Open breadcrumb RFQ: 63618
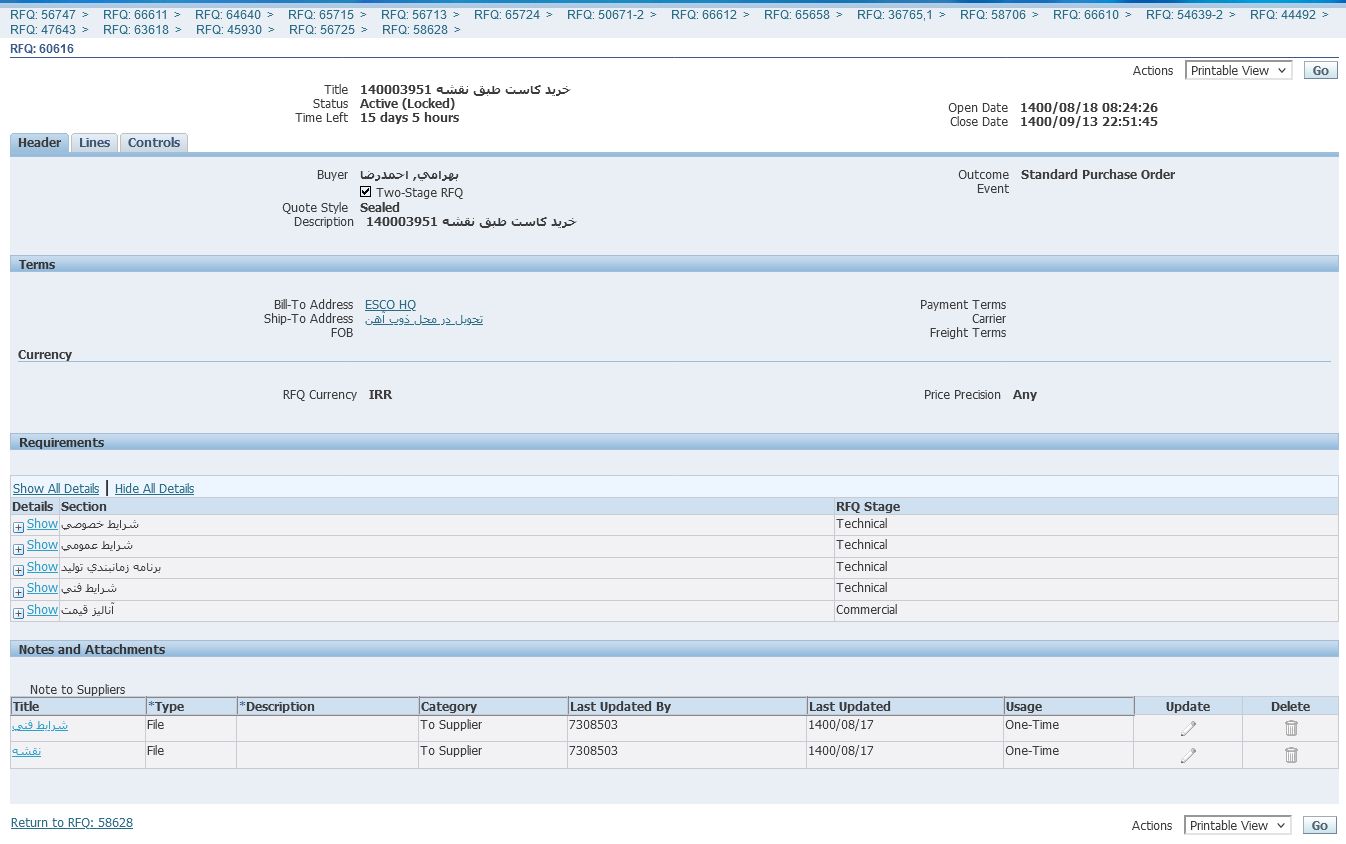Image resolution: width=1346 pixels, height=844 pixels. (x=136, y=30)
